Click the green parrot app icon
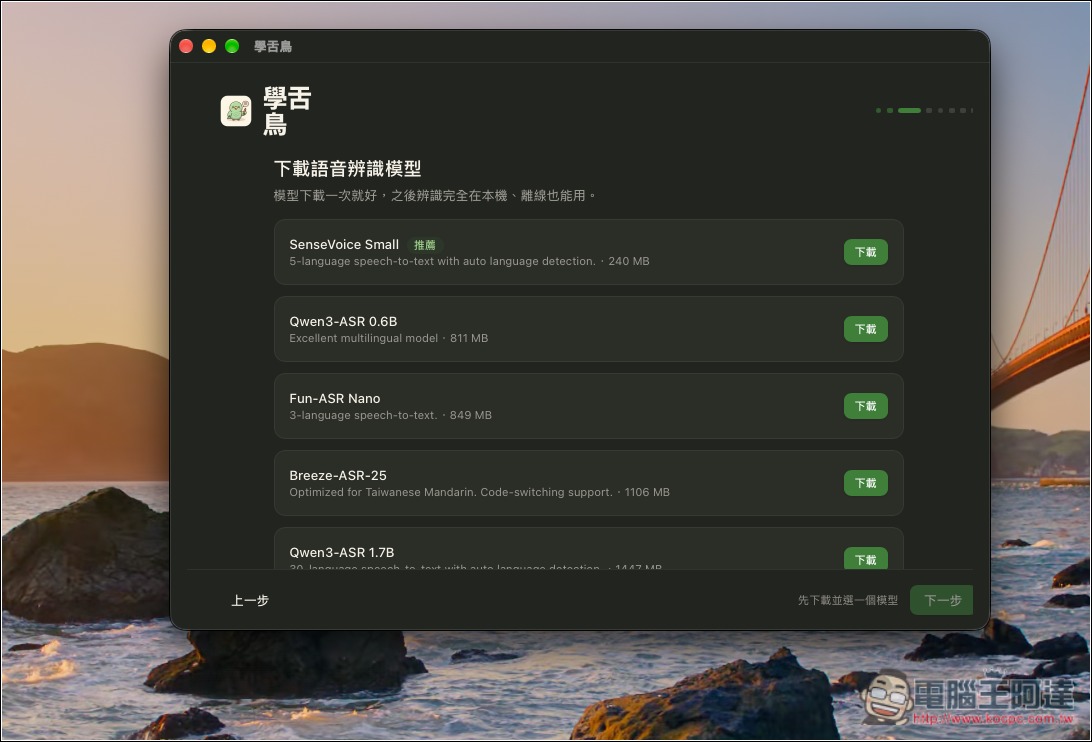This screenshot has height=742, width=1092. (x=236, y=111)
